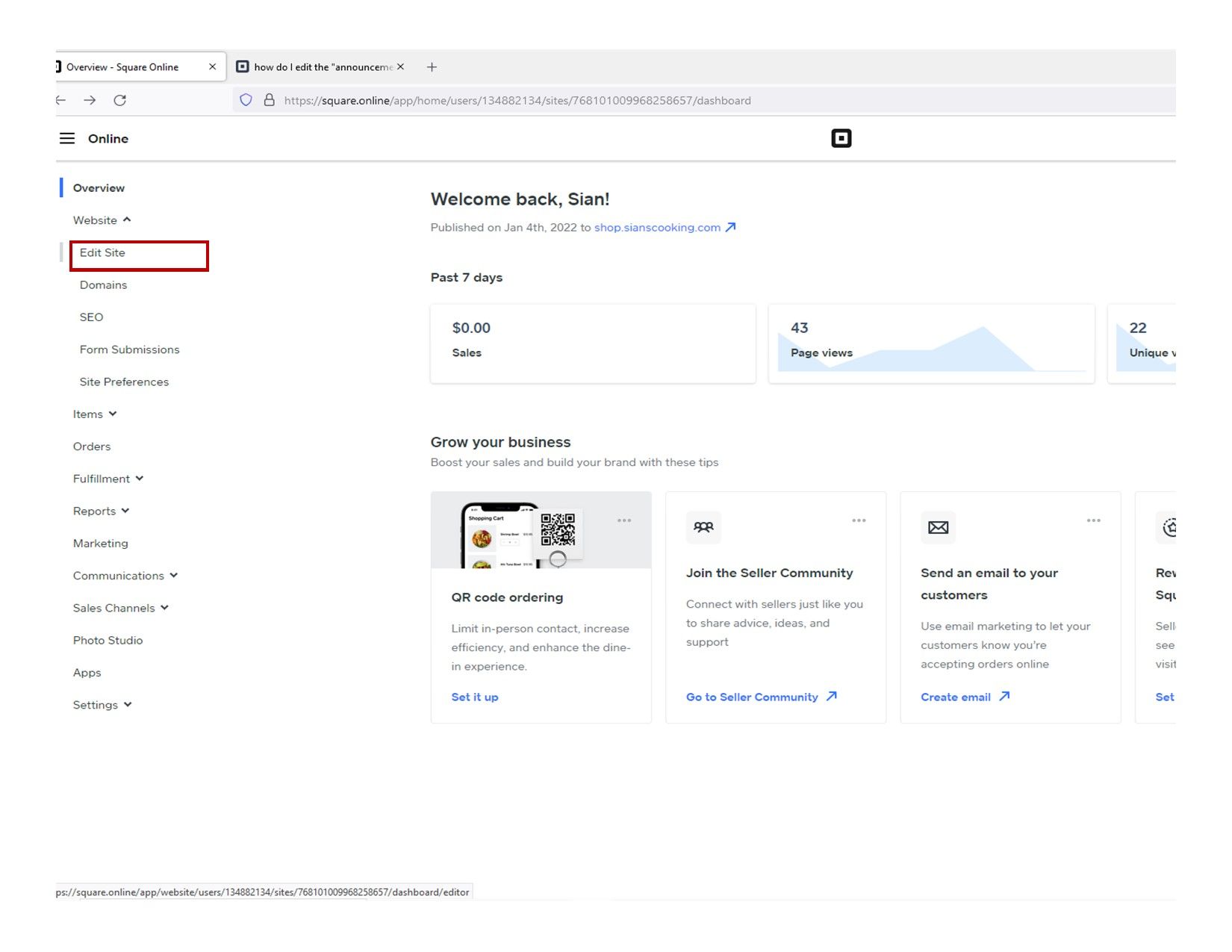The width and height of the screenshot is (1232, 952).
Task: Open the hamburger navigation menu
Action: point(67,139)
